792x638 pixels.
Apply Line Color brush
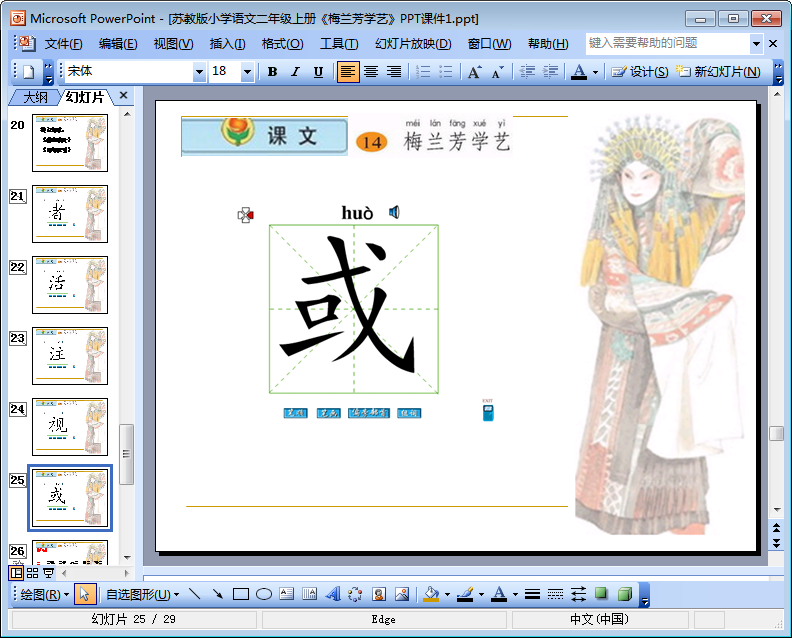[x=465, y=594]
